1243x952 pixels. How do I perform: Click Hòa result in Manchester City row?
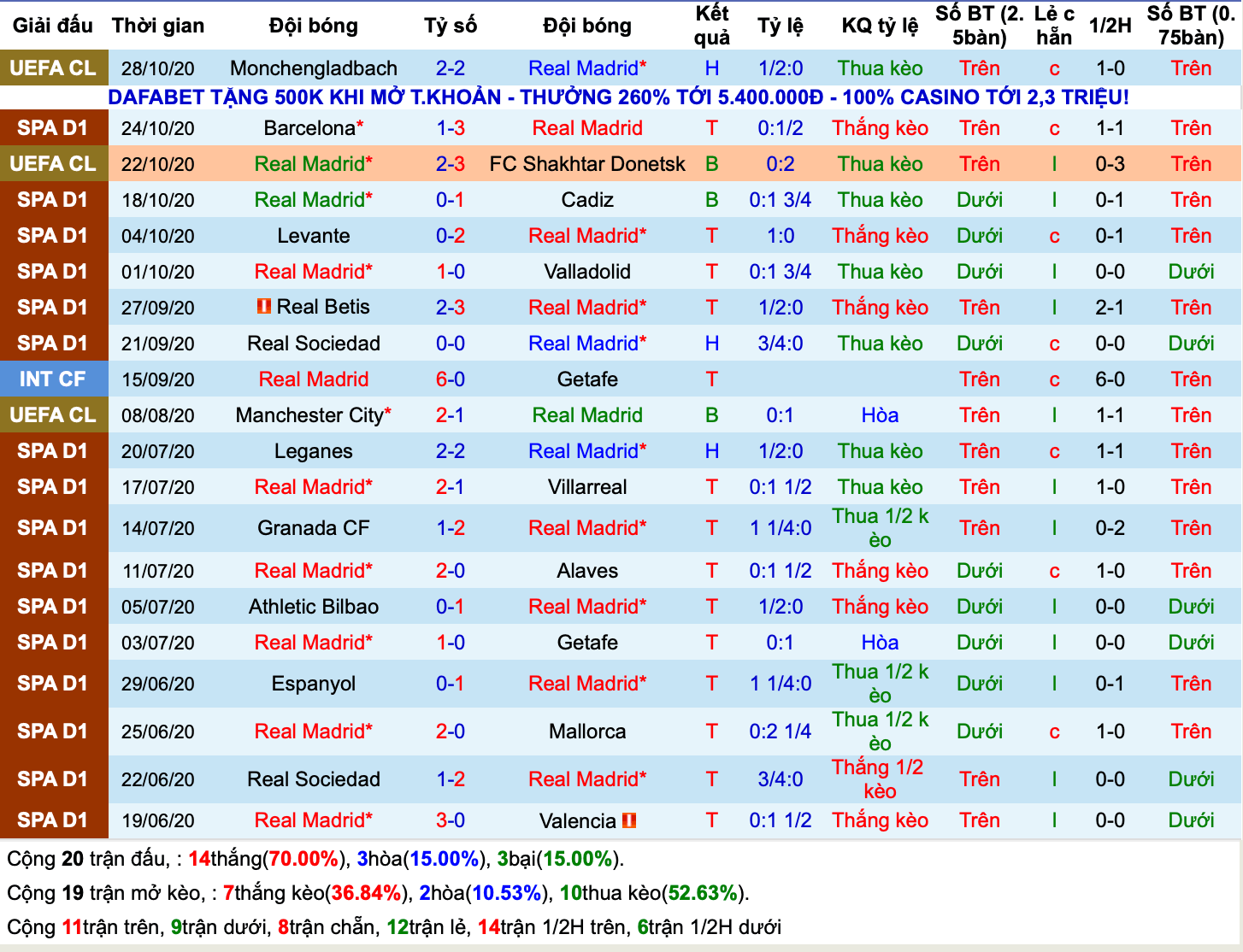(x=880, y=415)
